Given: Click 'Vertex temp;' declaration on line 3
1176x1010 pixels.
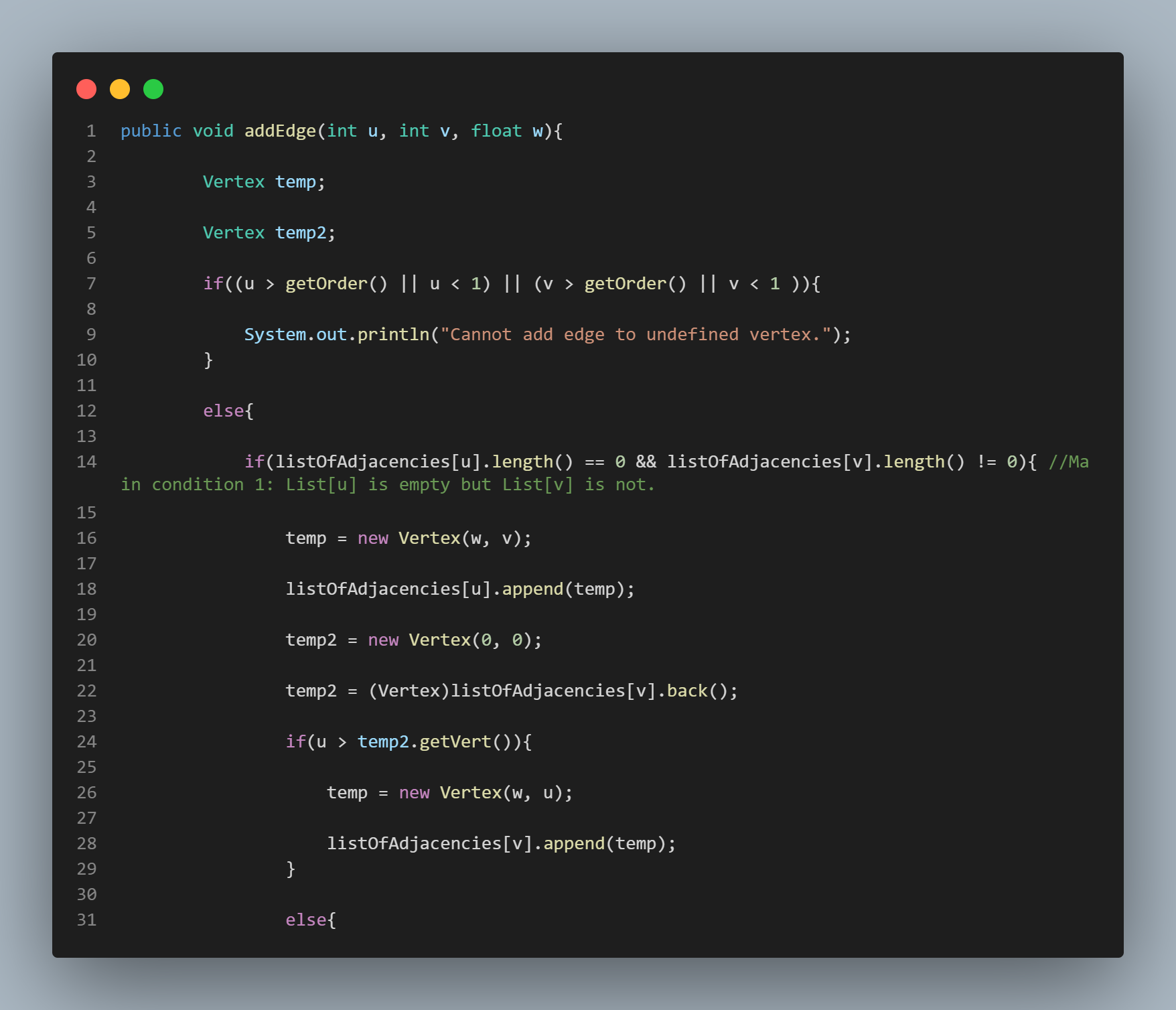Looking at the screenshot, I should pos(264,182).
